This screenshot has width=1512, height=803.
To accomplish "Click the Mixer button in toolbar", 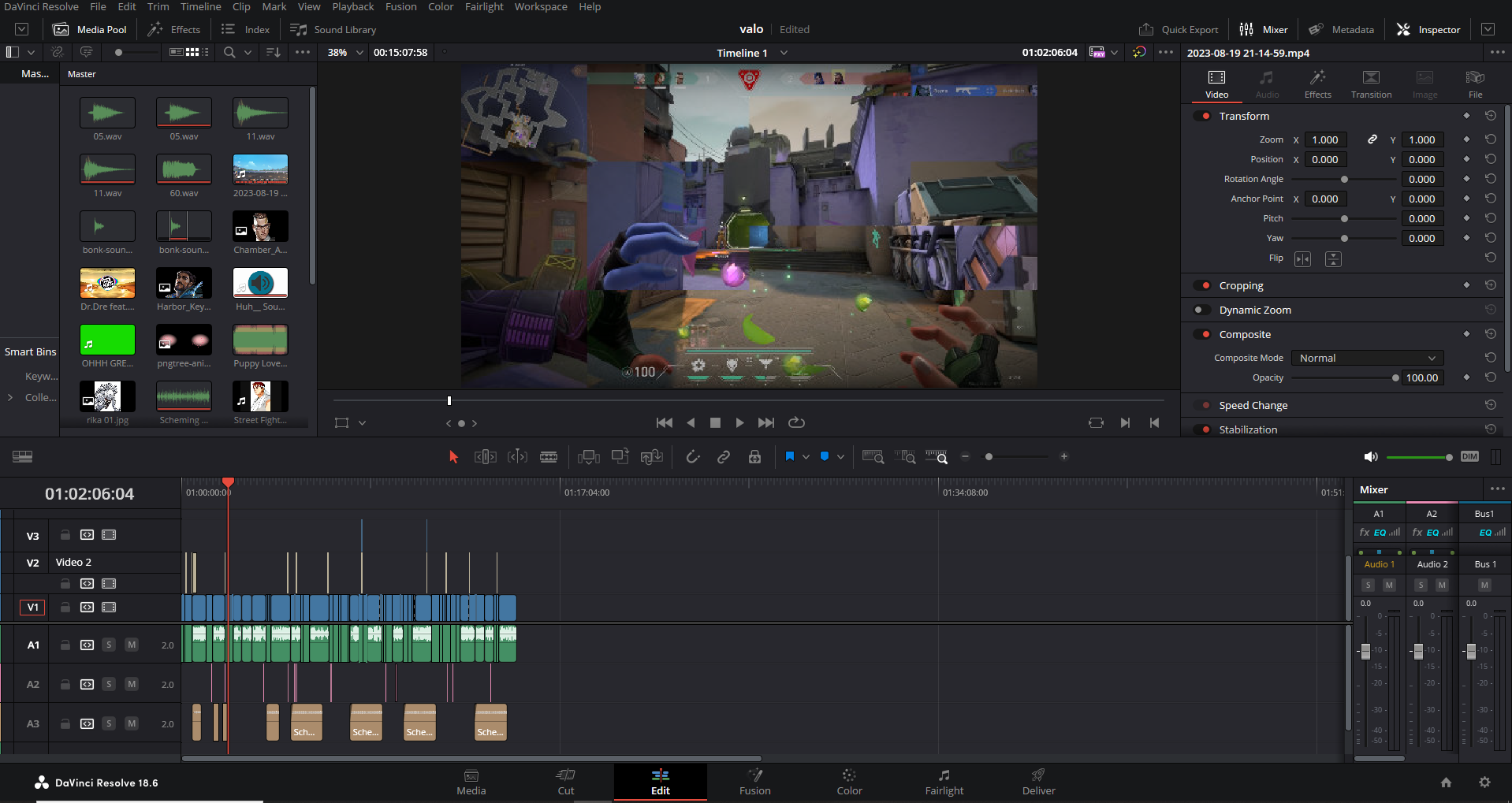I will point(1264,29).
